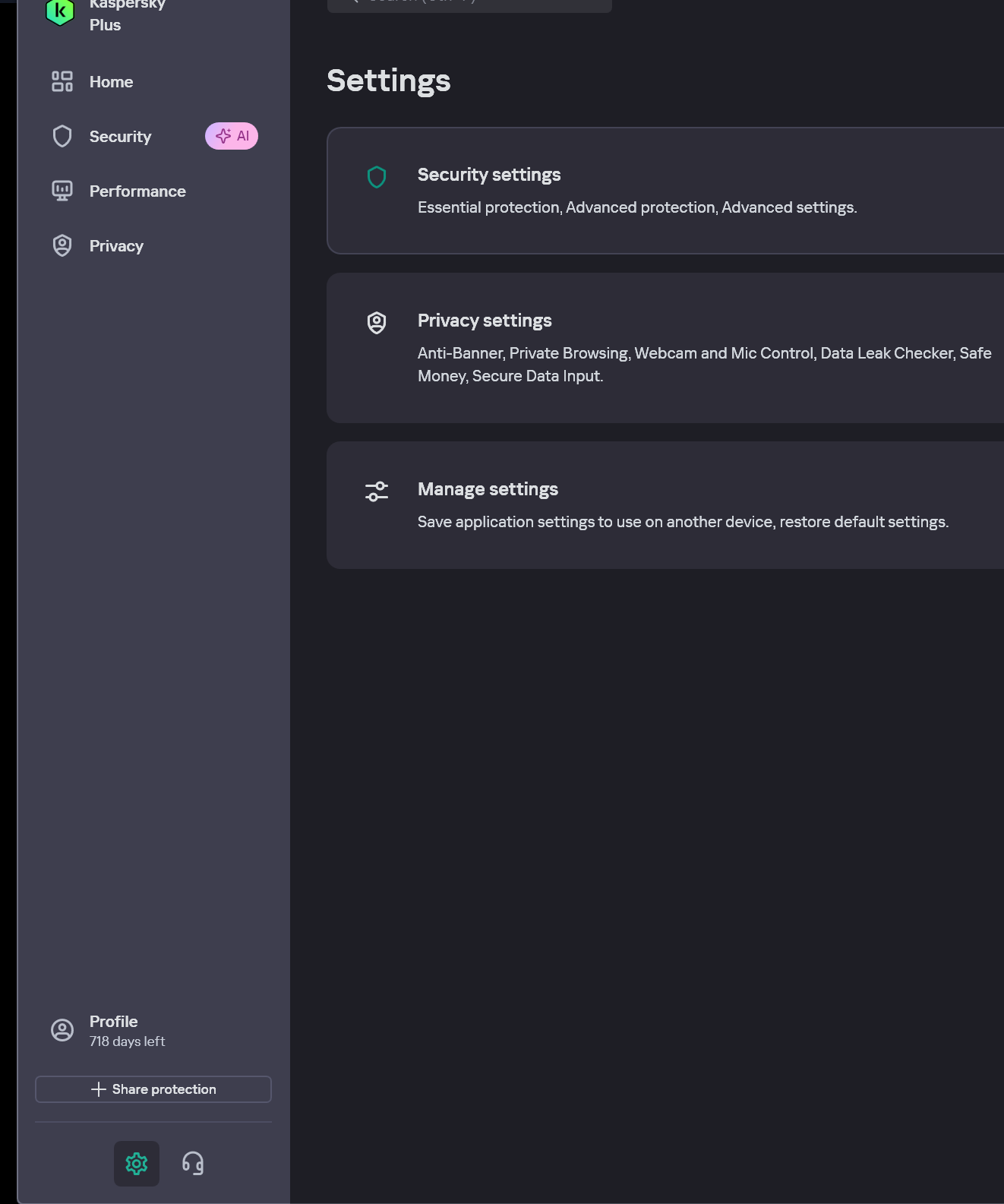
Task: Click the Manage settings sliders icon
Action: [377, 491]
